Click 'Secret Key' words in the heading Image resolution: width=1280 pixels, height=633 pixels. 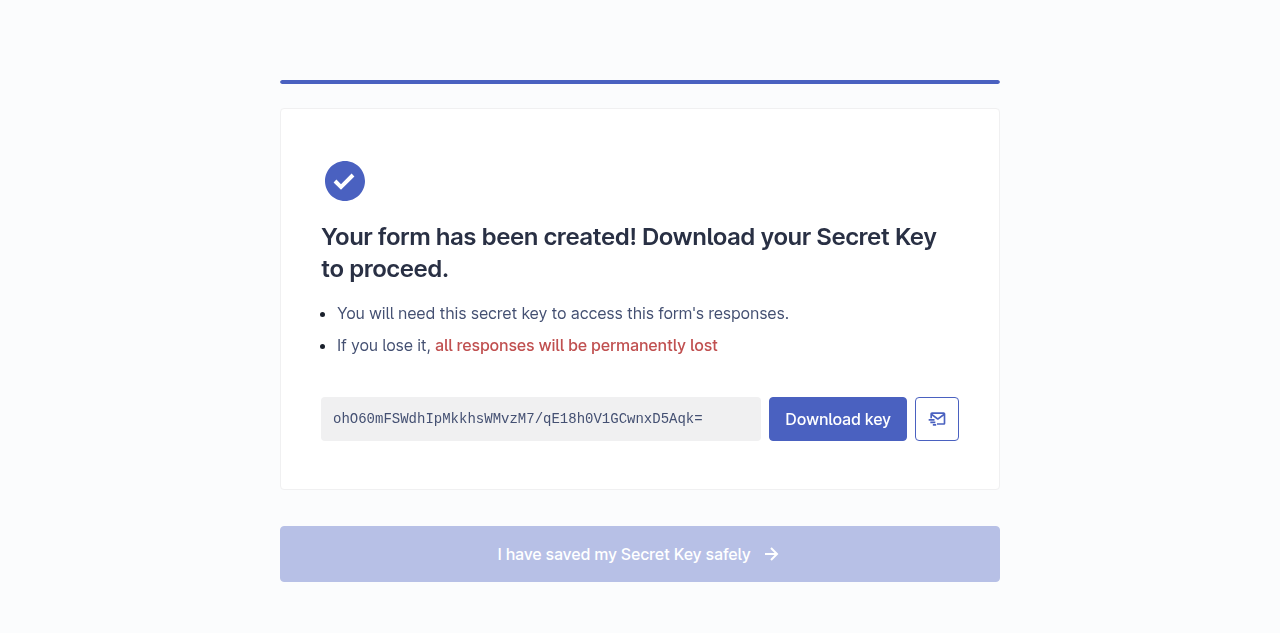tap(877, 237)
